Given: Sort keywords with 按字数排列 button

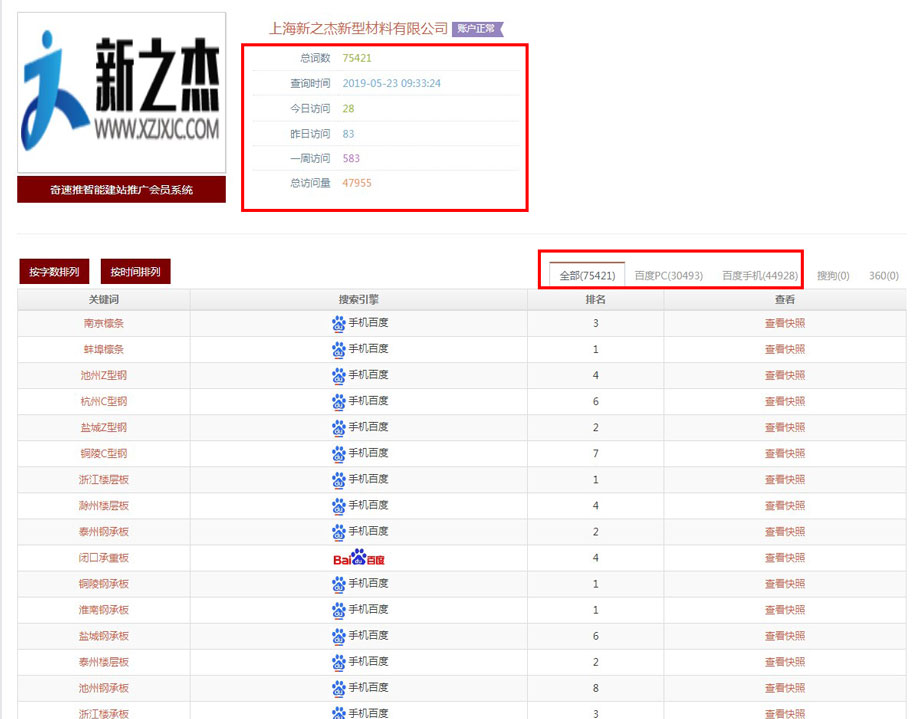Looking at the screenshot, I should (x=54, y=271).
